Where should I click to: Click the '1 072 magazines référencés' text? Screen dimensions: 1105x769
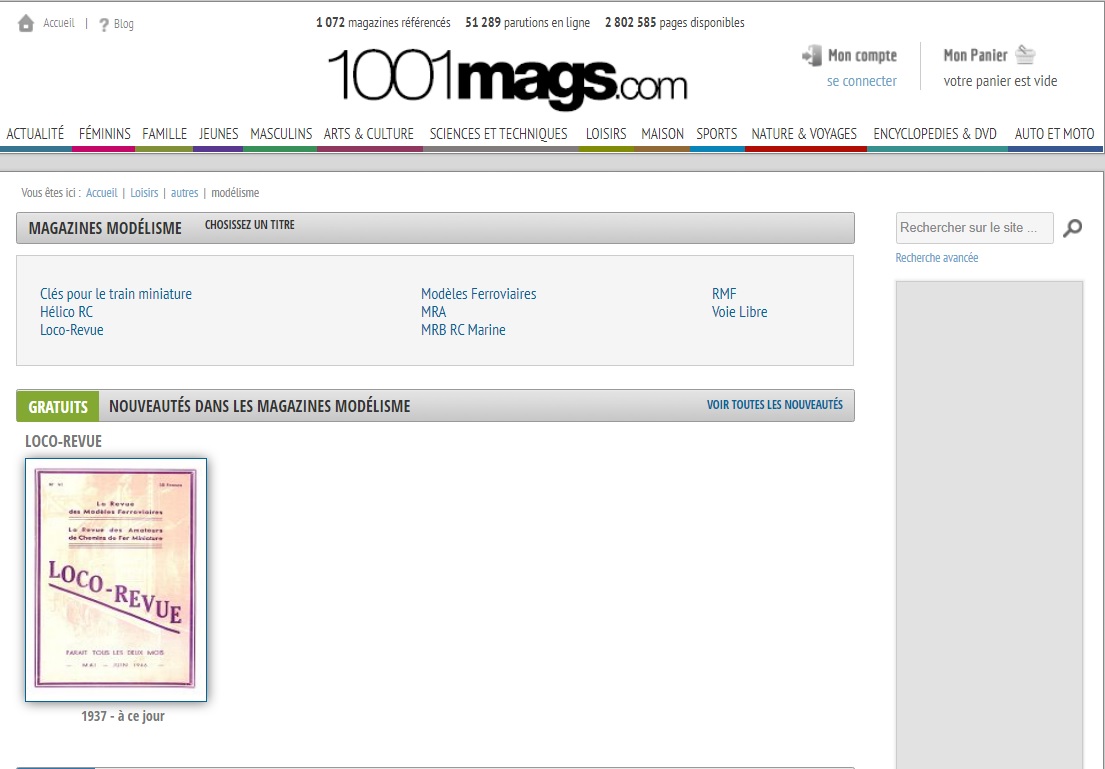tap(383, 23)
